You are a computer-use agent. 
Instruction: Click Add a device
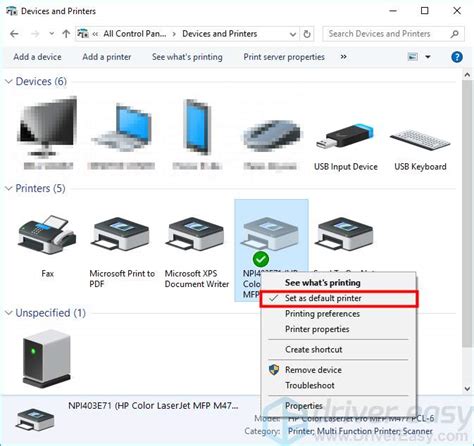pos(37,57)
